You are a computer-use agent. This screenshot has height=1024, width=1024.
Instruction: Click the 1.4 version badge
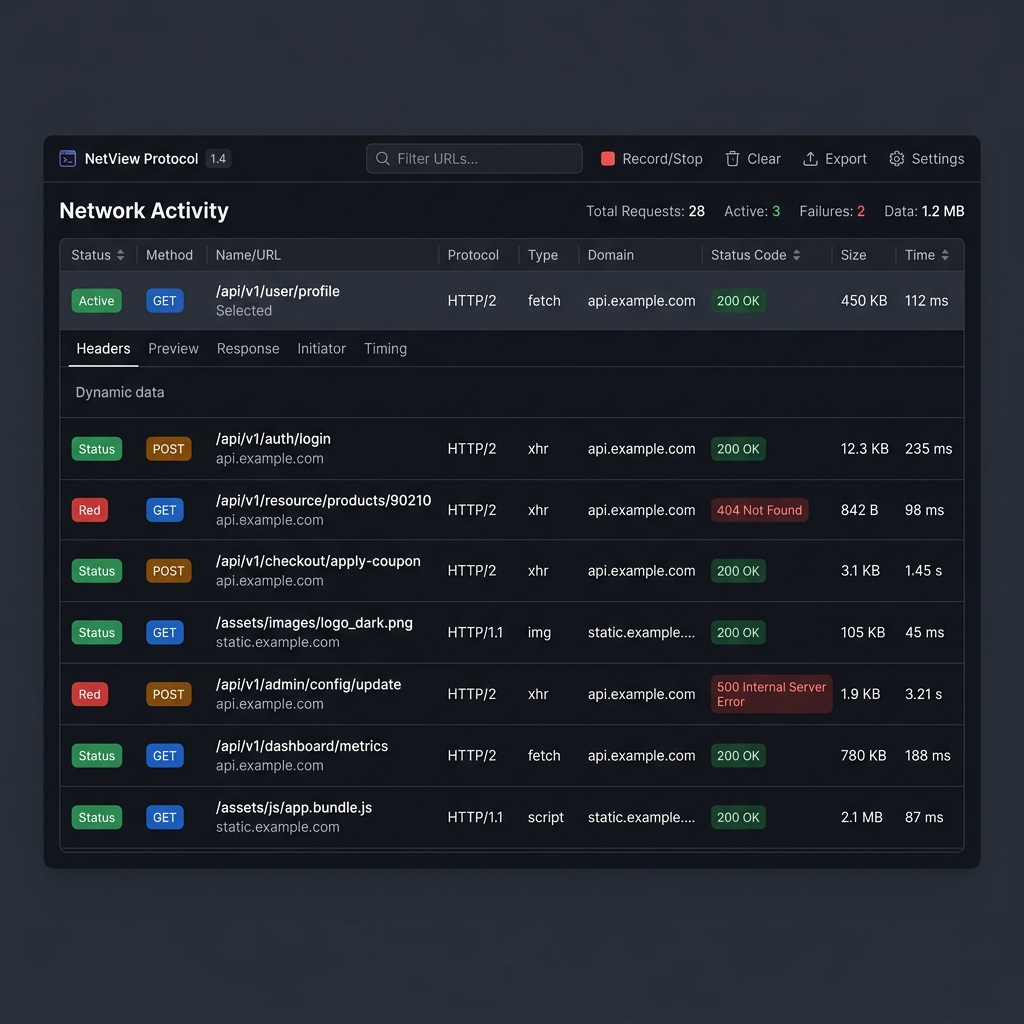(218, 159)
